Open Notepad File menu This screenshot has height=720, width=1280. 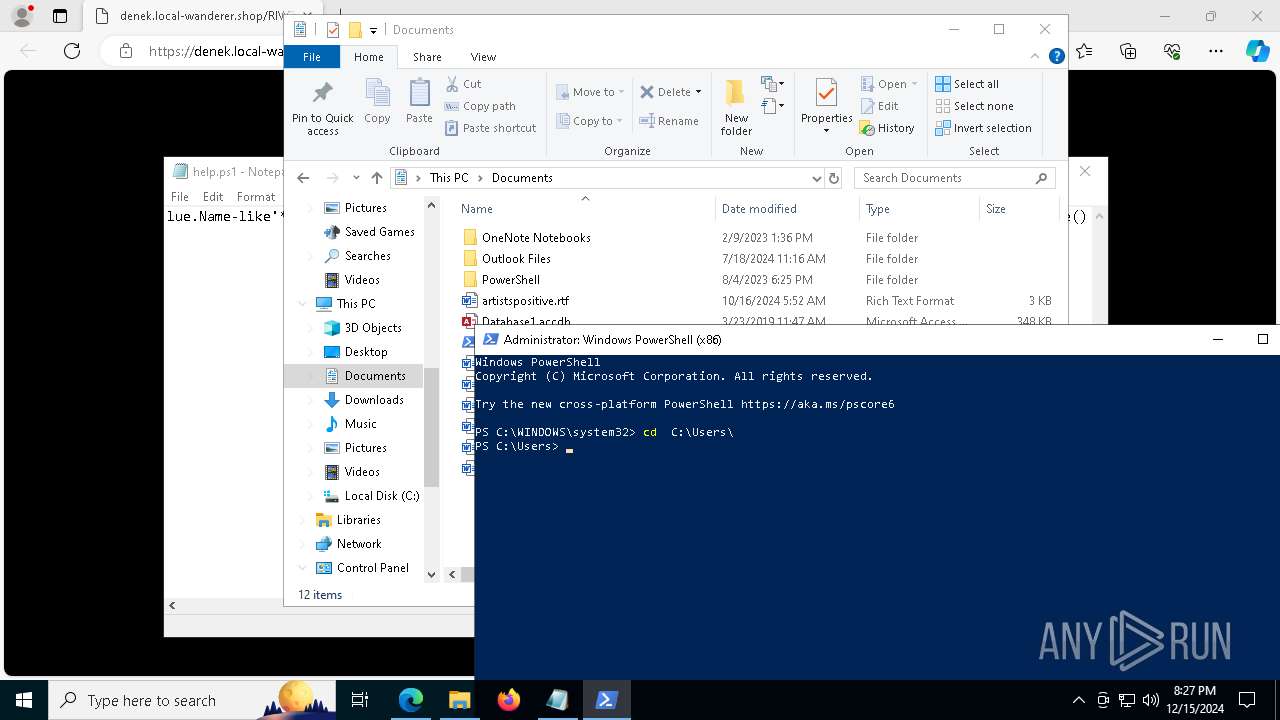pyautogui.click(x=180, y=197)
